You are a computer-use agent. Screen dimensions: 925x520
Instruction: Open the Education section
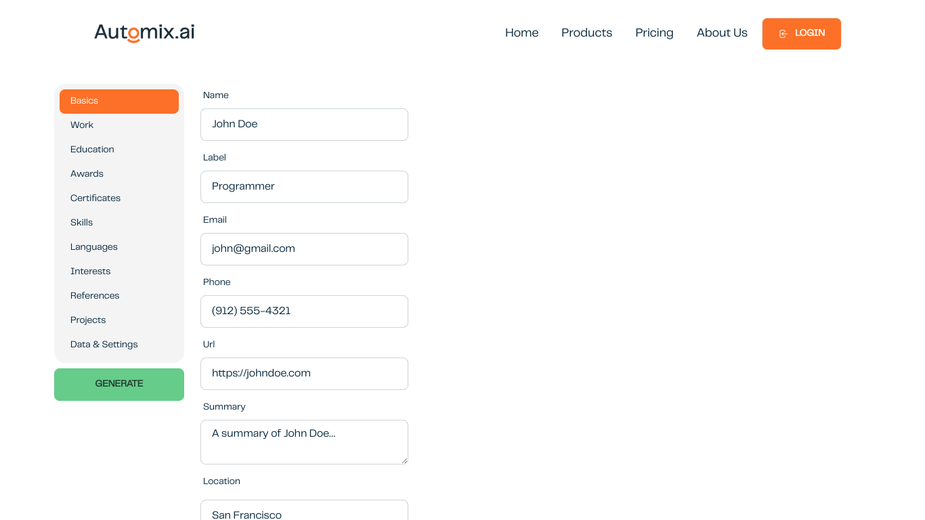(119, 149)
